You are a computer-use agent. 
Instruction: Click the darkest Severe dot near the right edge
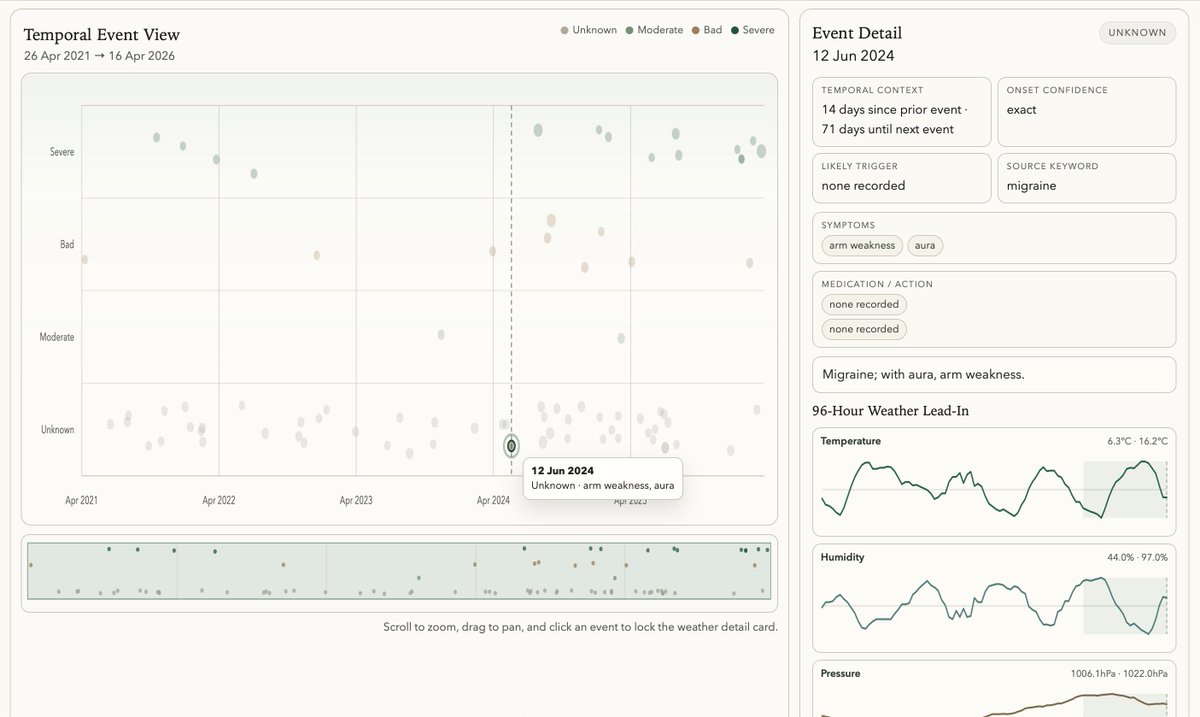(x=741, y=159)
